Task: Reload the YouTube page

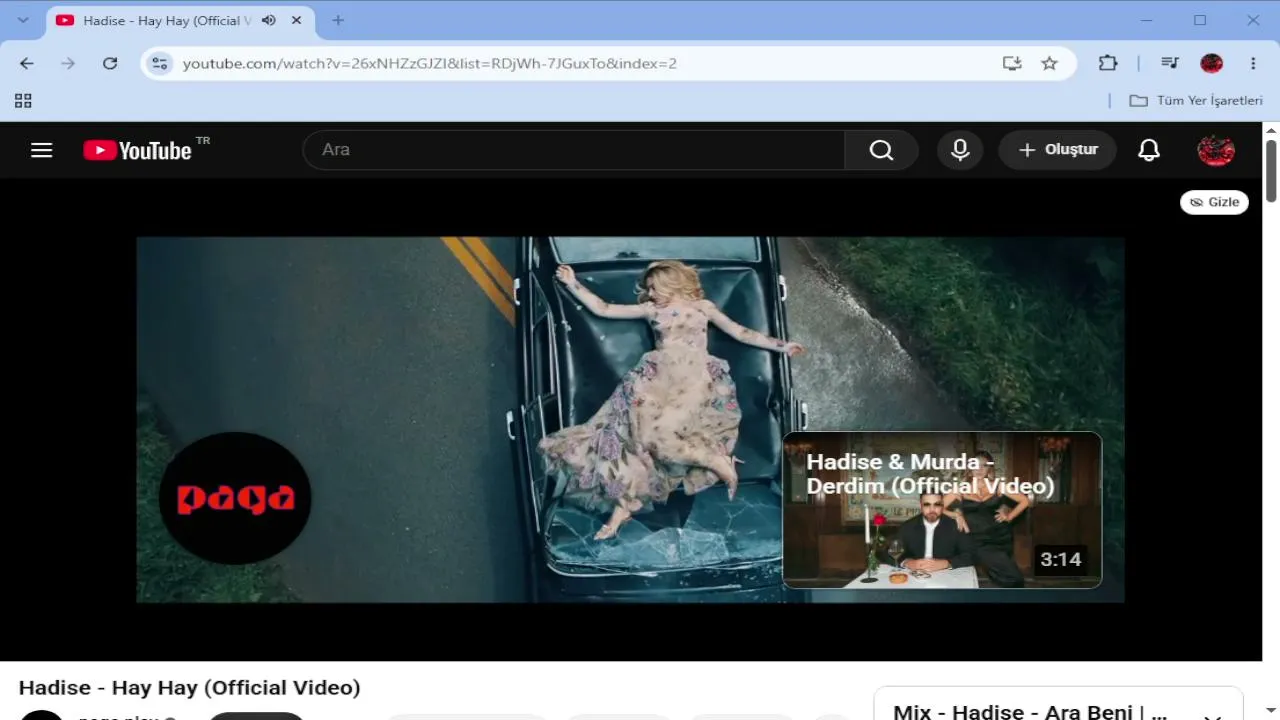Action: pos(110,63)
